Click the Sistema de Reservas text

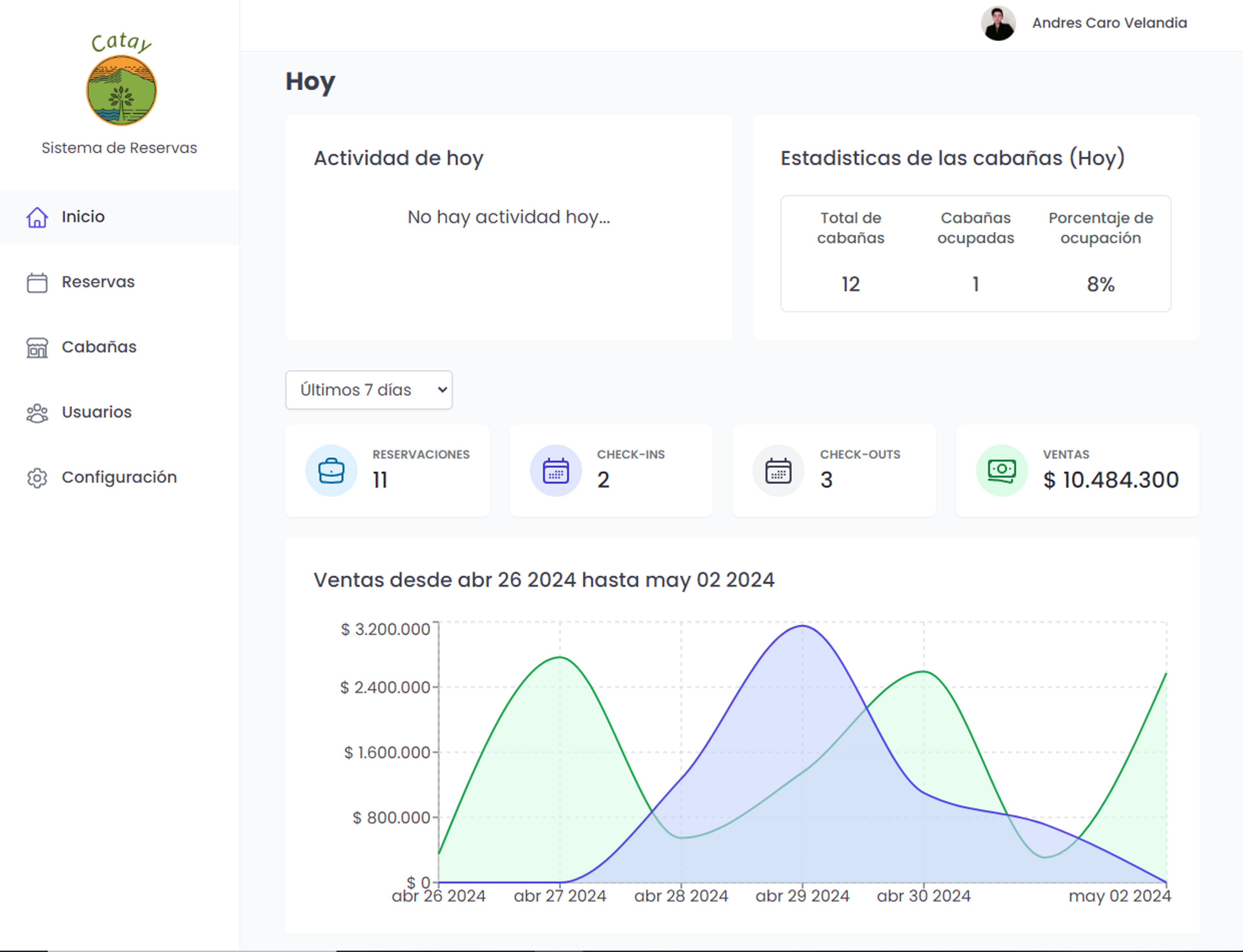119,148
